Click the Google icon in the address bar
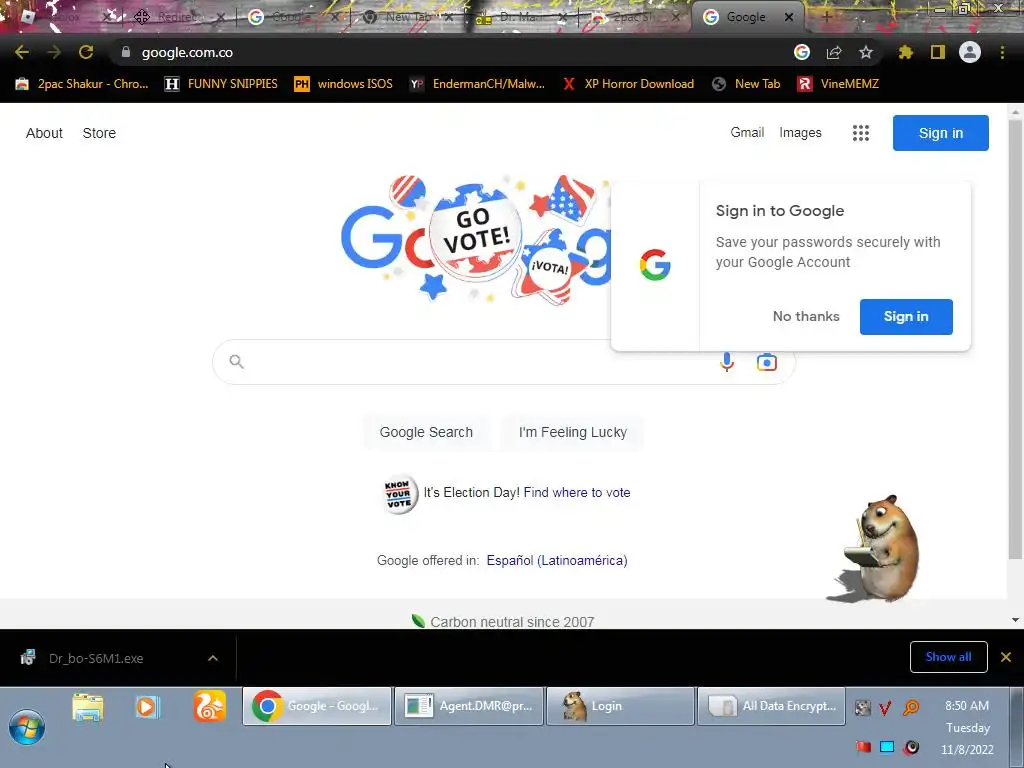1024x768 pixels. (802, 52)
